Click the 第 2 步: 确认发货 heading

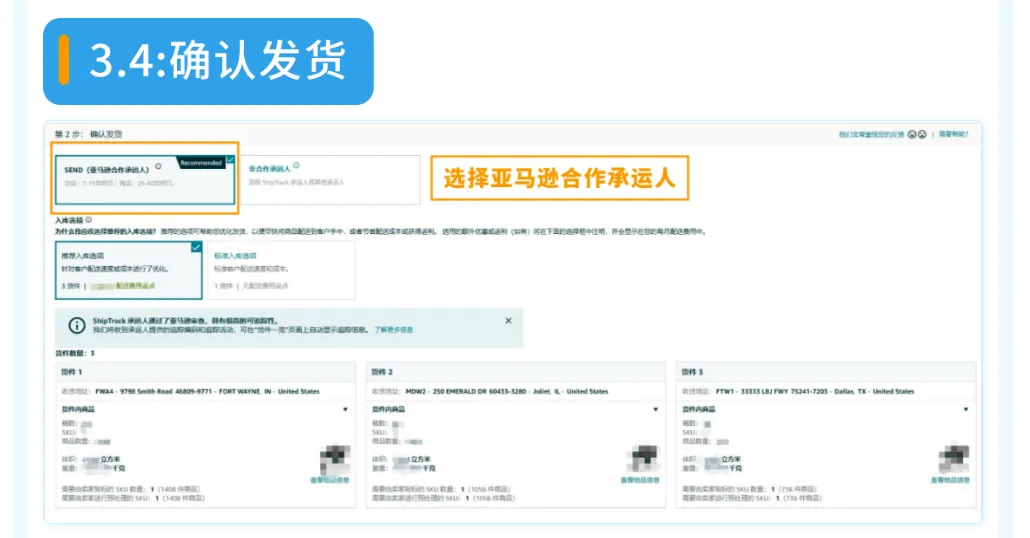[88, 134]
